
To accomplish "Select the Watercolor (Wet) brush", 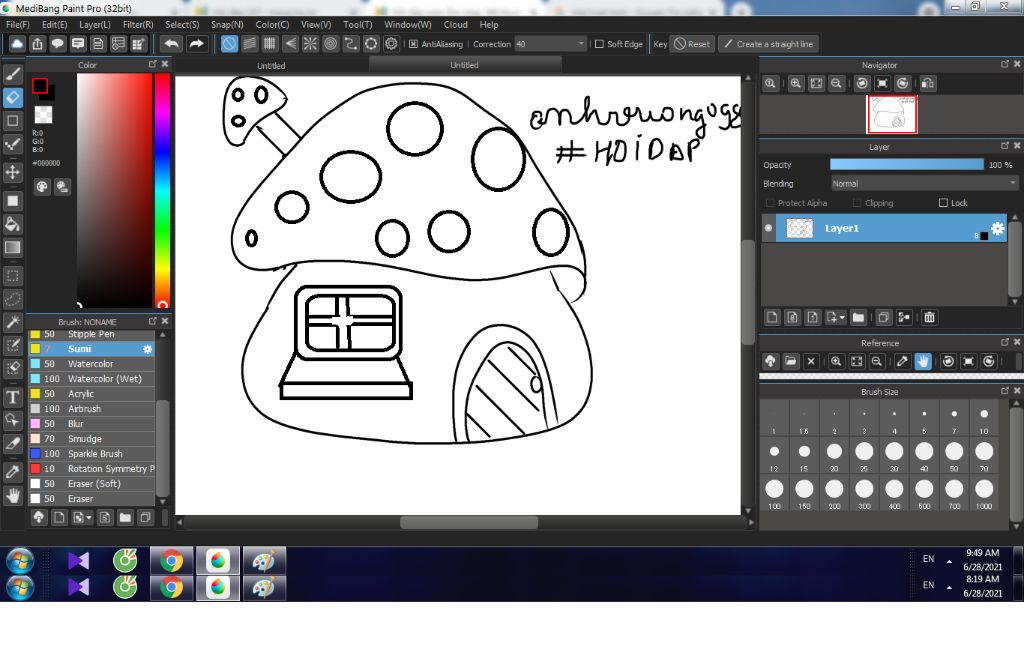I will pyautogui.click(x=91, y=379).
